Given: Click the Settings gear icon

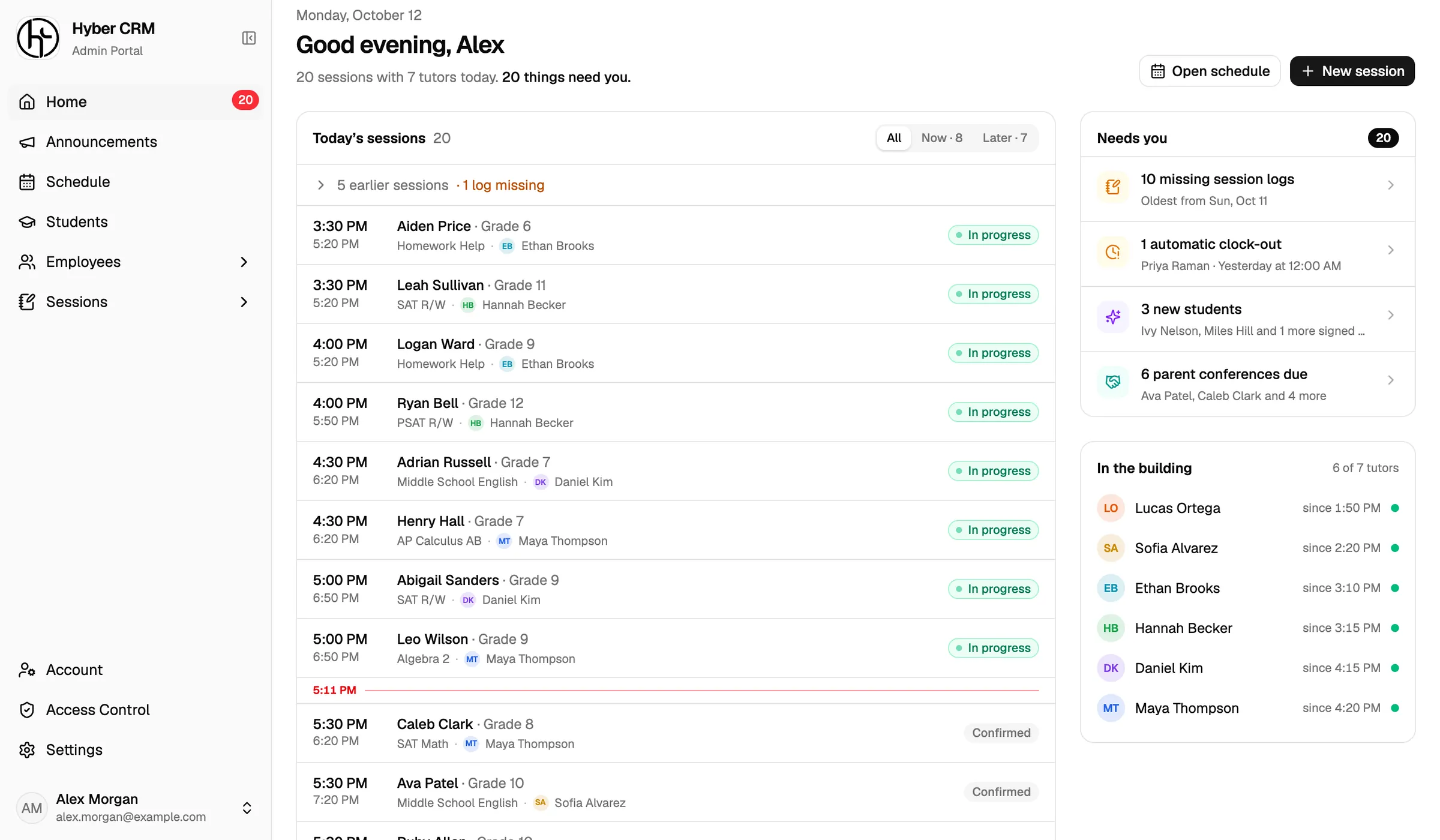Looking at the screenshot, I should [27, 750].
